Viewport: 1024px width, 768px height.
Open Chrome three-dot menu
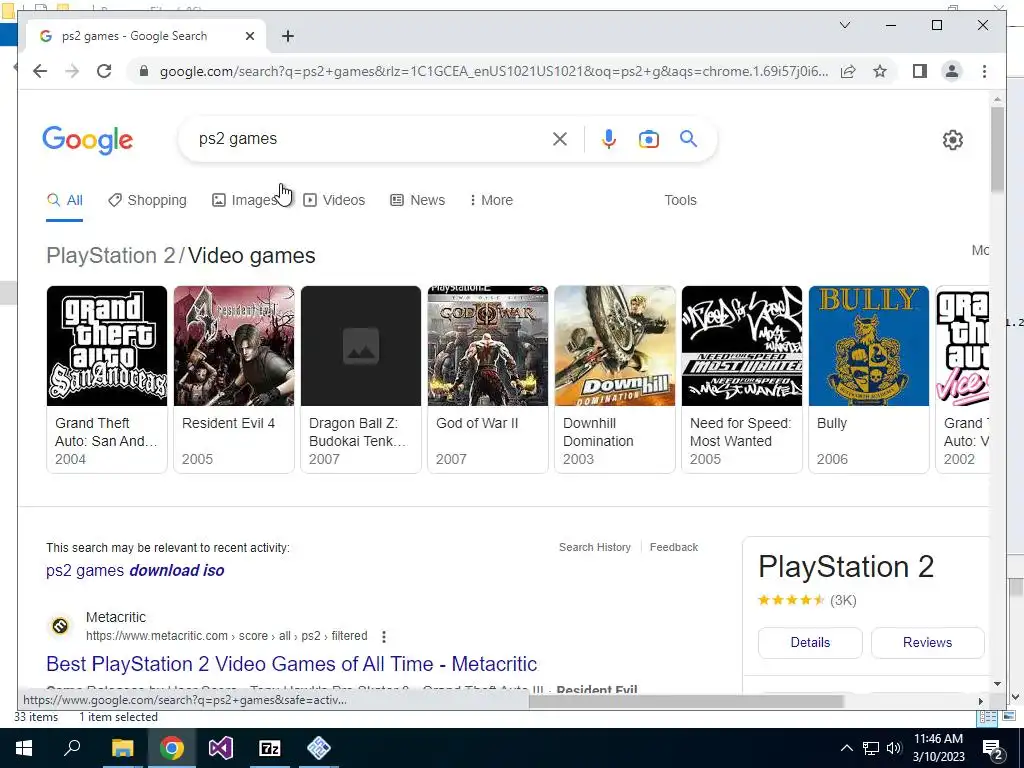pos(984,71)
